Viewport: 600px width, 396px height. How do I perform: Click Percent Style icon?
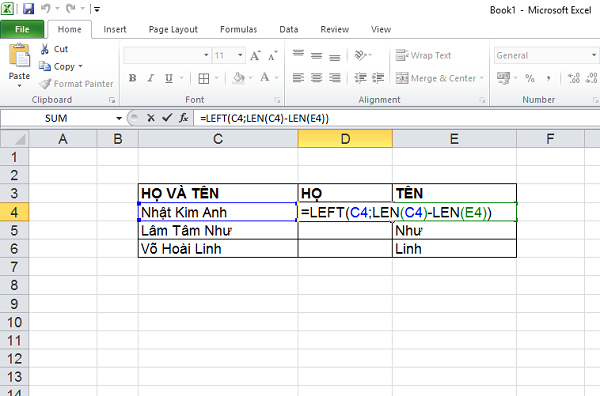(530, 78)
